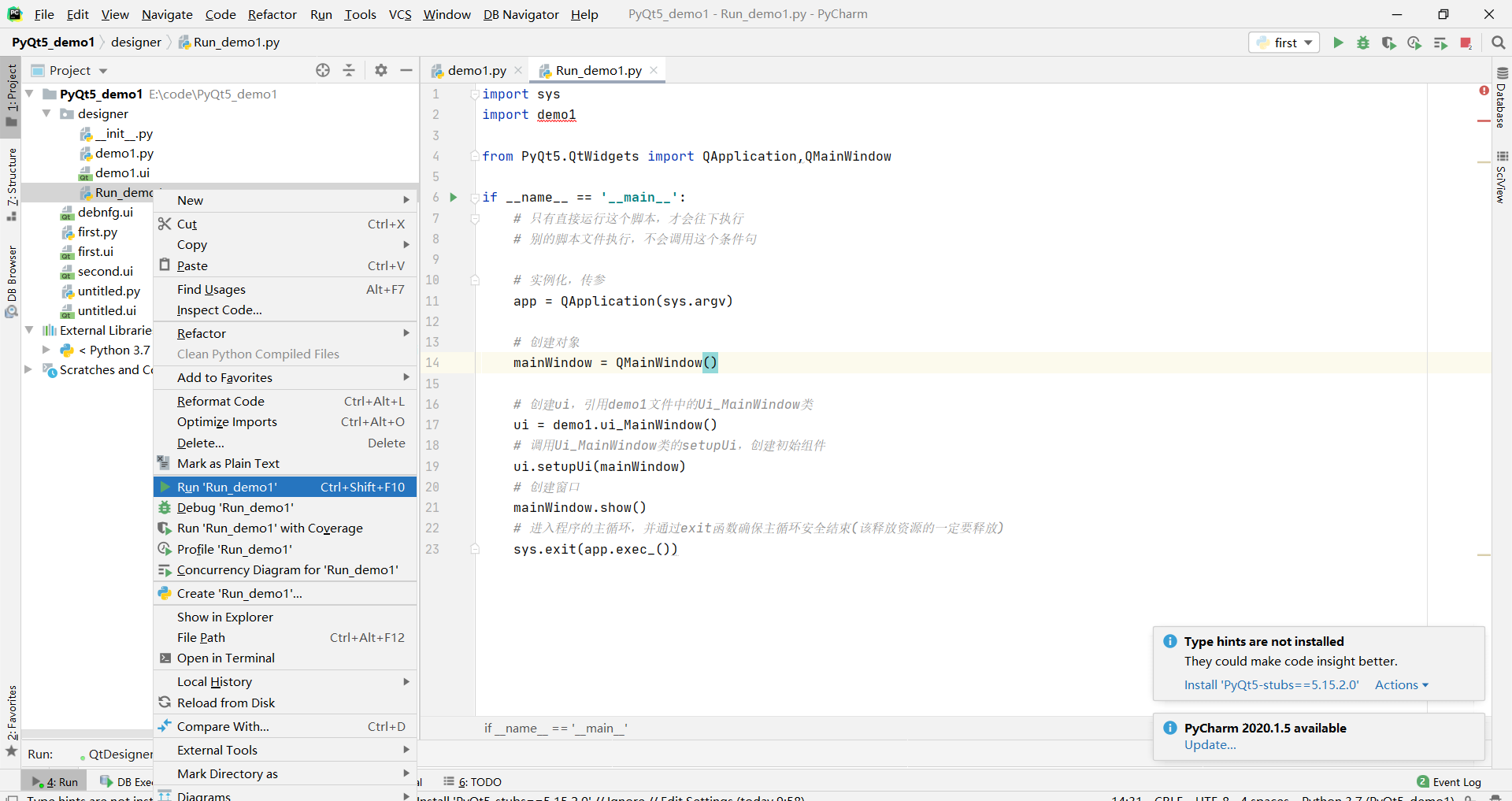Image resolution: width=1512 pixels, height=801 pixels.
Task: Close the Run_demo1.py editor tab
Action: point(654,70)
